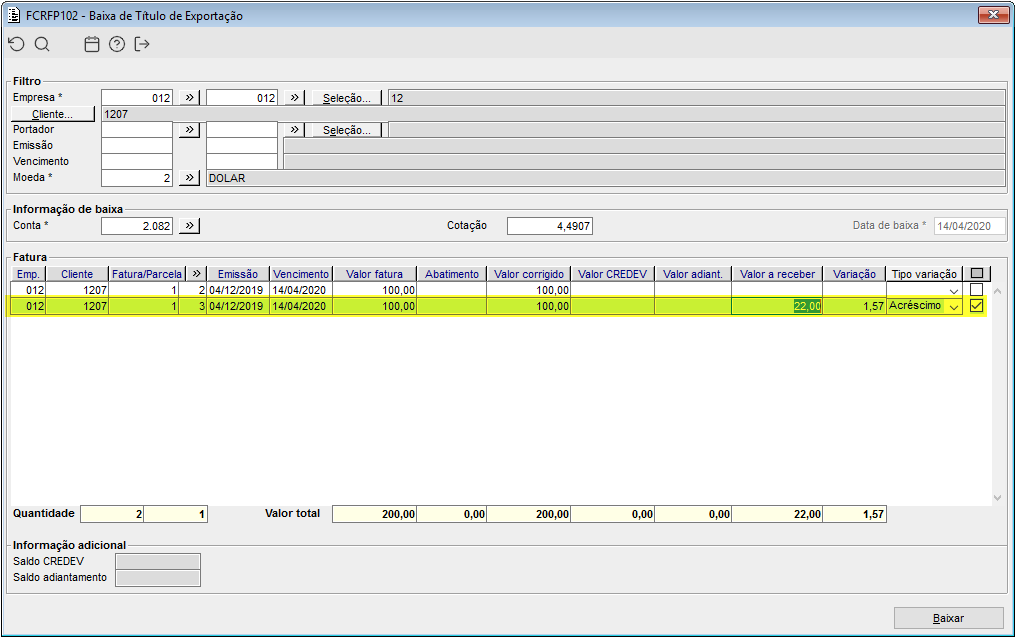Open the calendar toolbar icon
1022x640 pixels.
pos(92,44)
